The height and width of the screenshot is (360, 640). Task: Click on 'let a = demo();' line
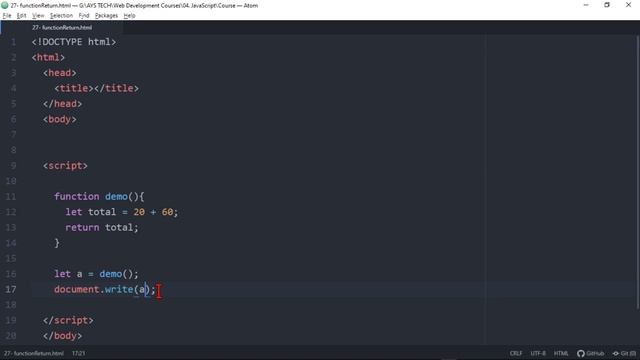pyautogui.click(x=96, y=274)
